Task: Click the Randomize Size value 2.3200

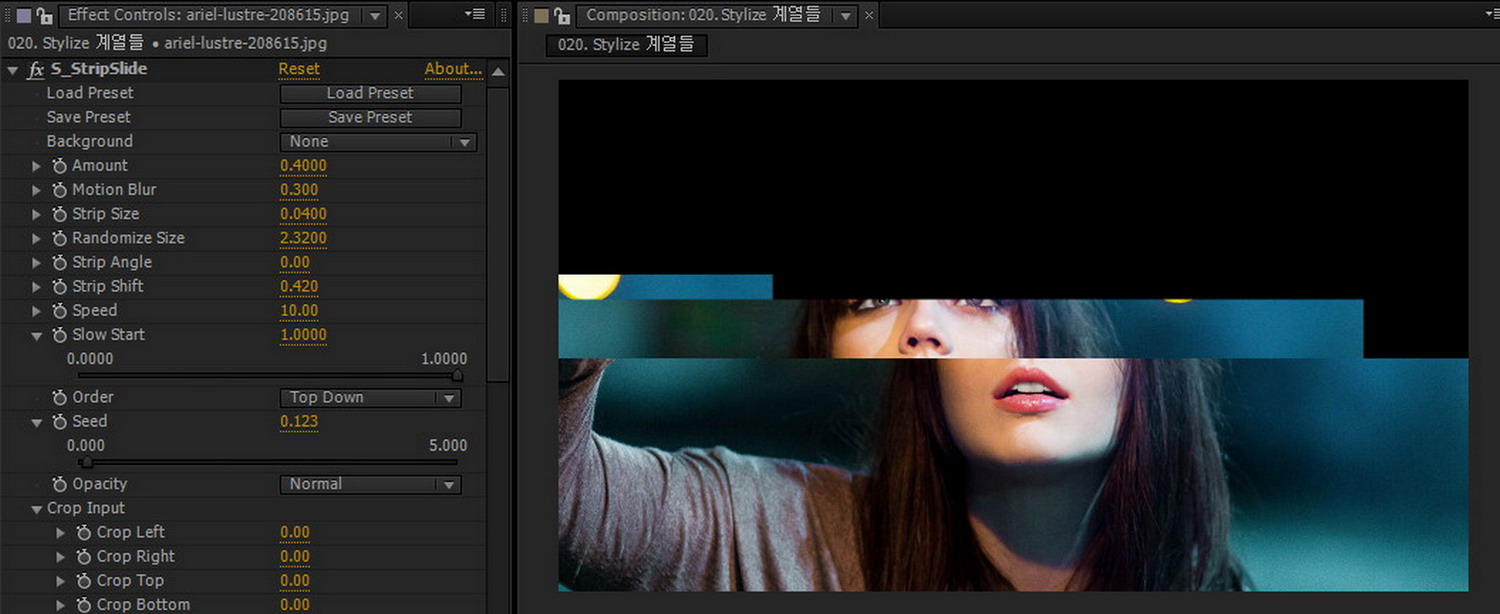Action: [x=303, y=238]
